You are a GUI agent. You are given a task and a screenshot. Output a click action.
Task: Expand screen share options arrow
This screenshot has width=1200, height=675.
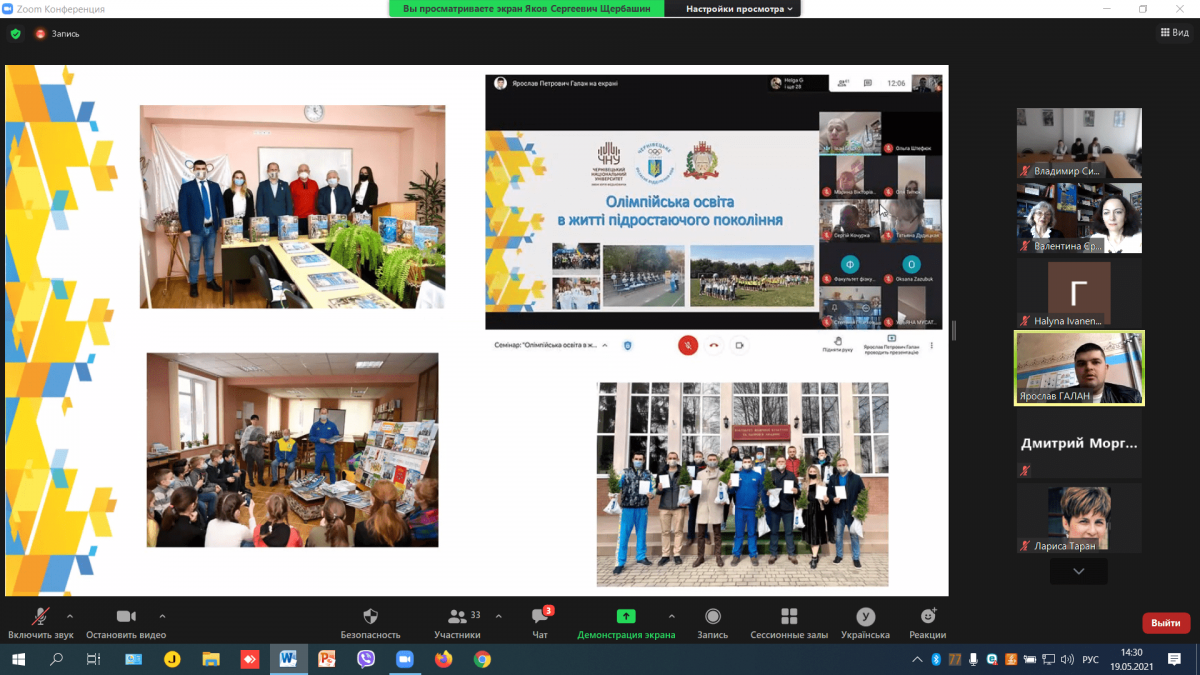pos(671,616)
